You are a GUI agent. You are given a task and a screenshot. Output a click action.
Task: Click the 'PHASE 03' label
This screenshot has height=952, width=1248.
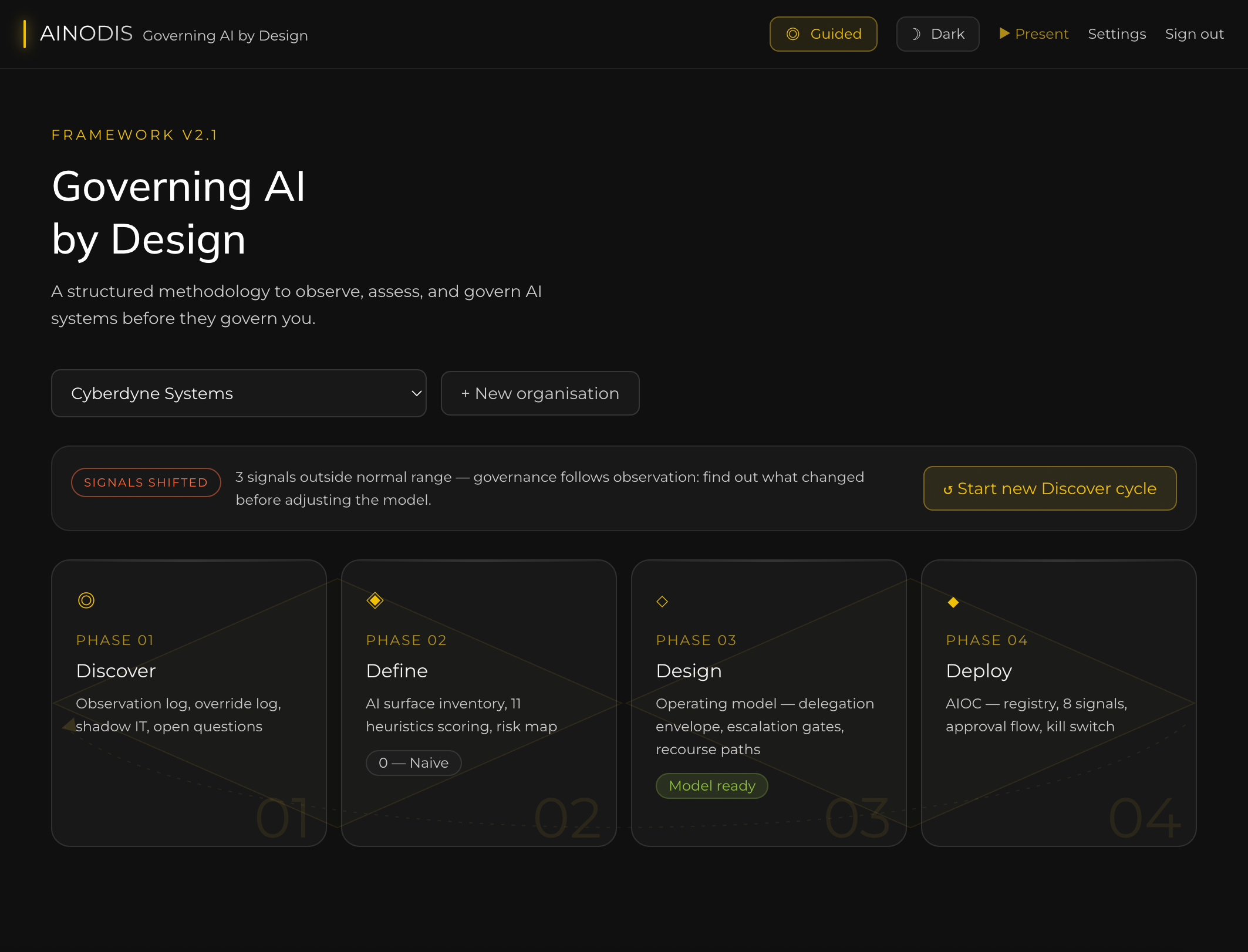[696, 640]
